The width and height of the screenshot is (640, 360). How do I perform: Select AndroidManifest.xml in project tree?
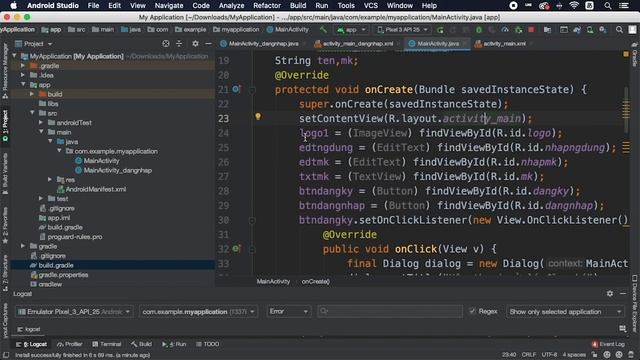click(x=95, y=189)
